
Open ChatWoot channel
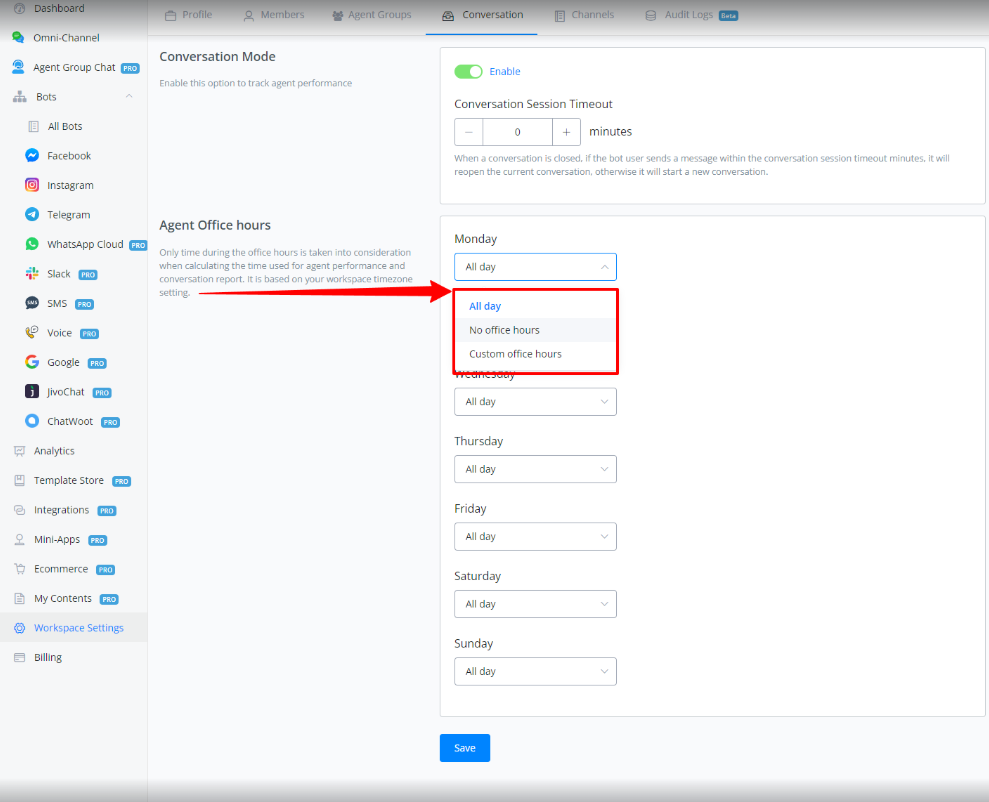[68, 422]
